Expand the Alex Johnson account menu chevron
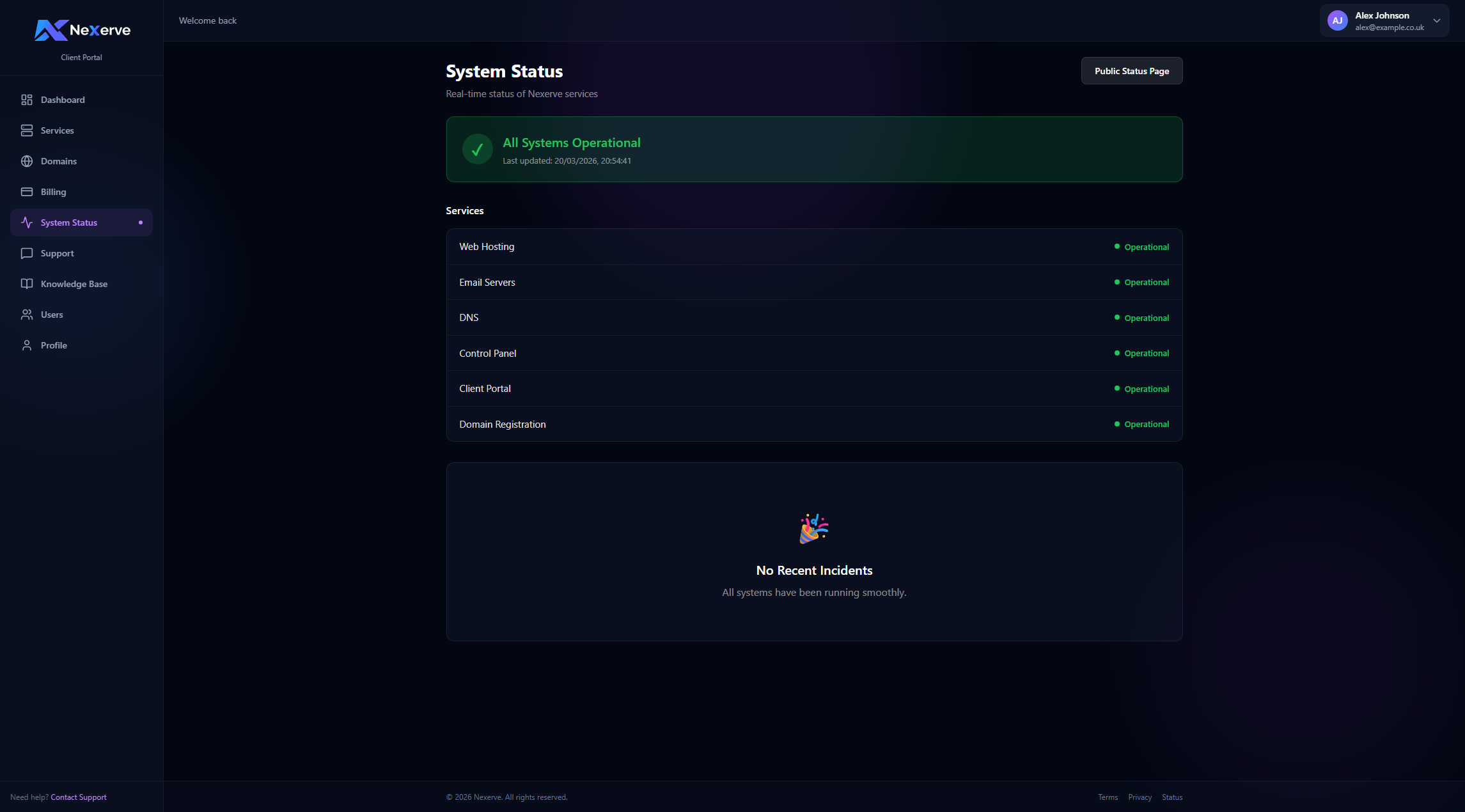 1437,20
